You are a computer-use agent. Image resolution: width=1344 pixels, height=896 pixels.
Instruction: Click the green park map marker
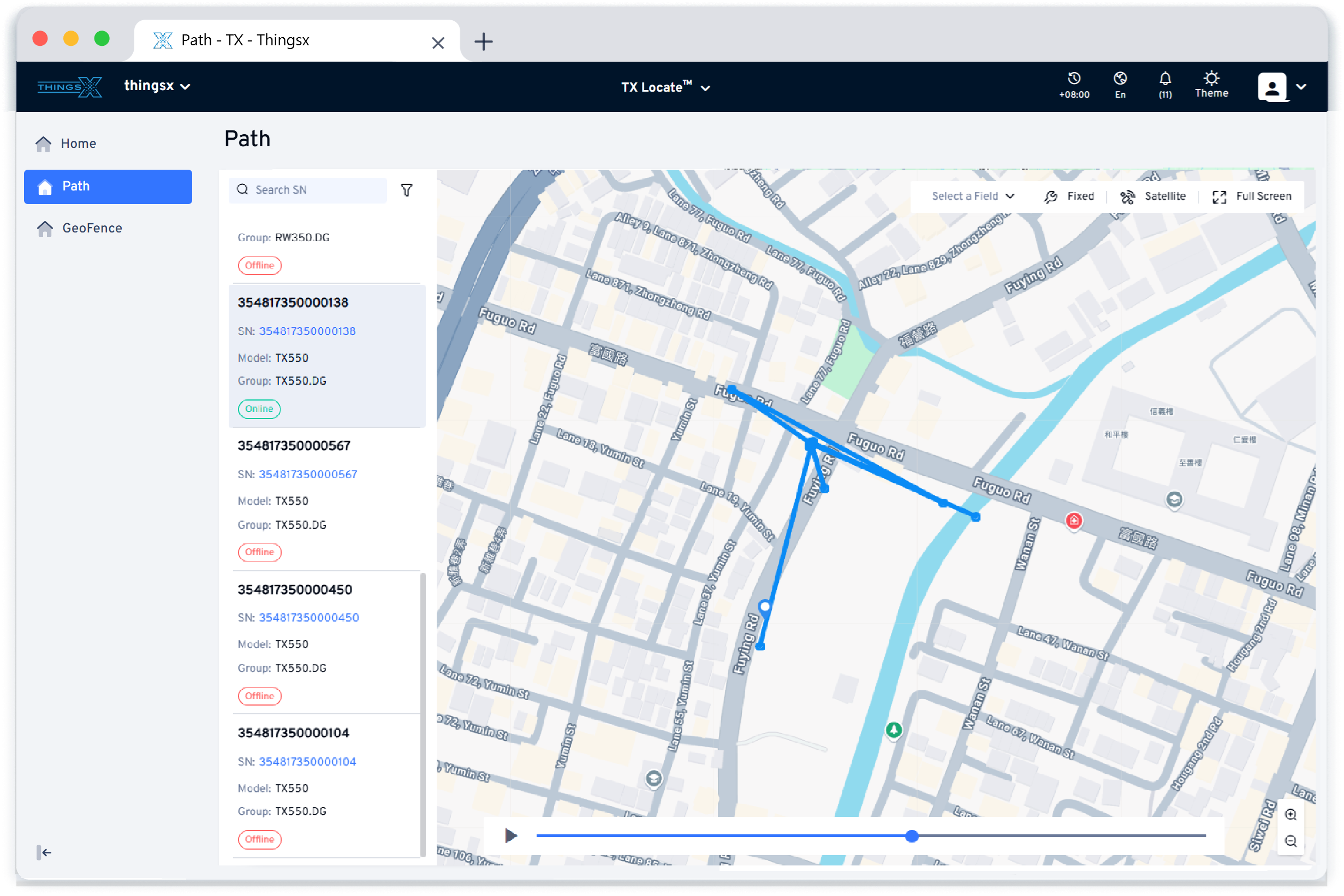(x=894, y=730)
